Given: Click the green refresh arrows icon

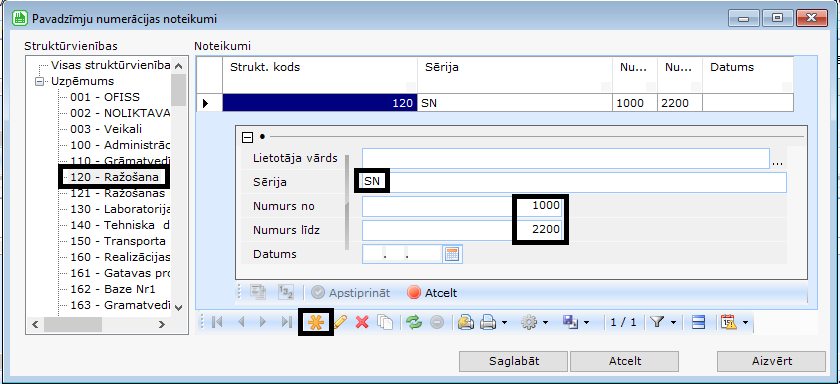Looking at the screenshot, I should pos(414,322).
